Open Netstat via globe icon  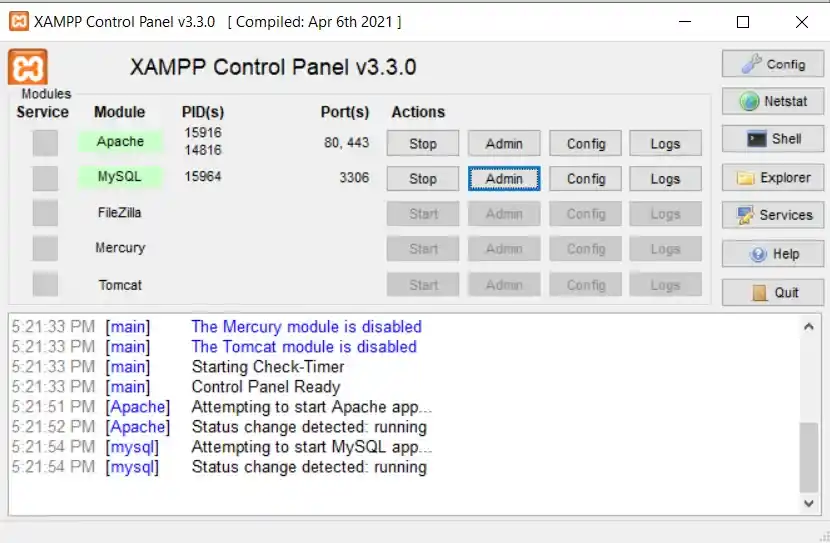point(772,101)
